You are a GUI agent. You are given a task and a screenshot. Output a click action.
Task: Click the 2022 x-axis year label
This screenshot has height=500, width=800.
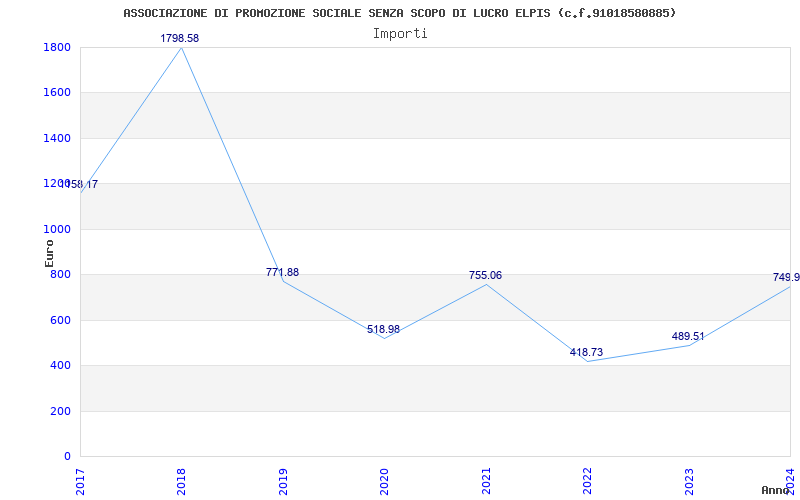[587, 482]
